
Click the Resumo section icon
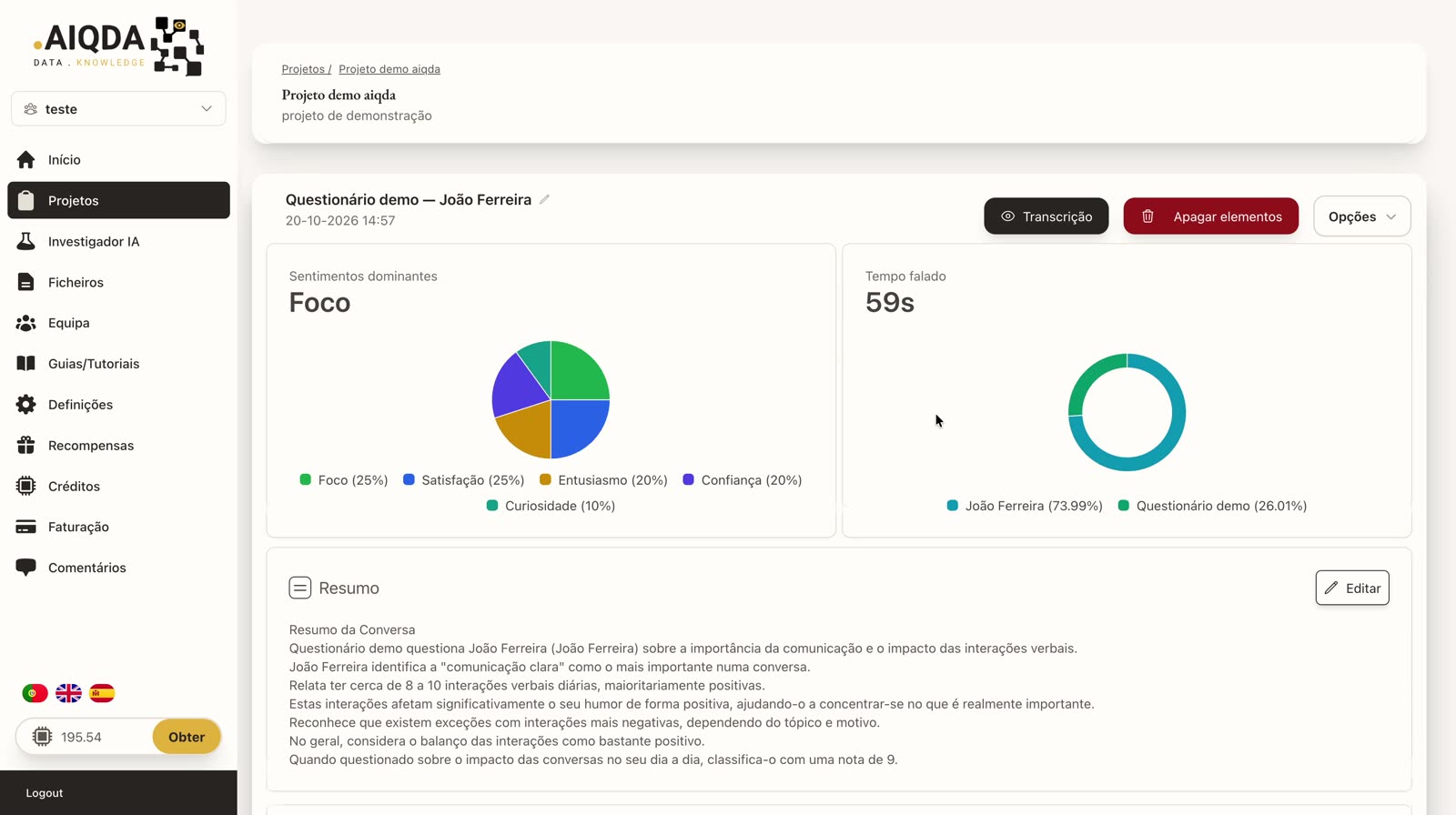point(300,588)
